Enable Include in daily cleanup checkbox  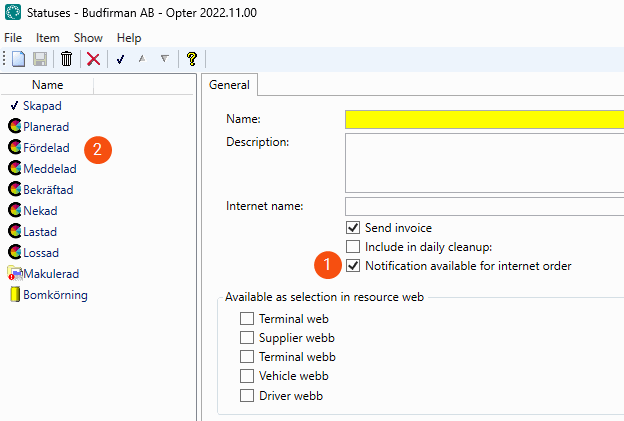coord(352,247)
